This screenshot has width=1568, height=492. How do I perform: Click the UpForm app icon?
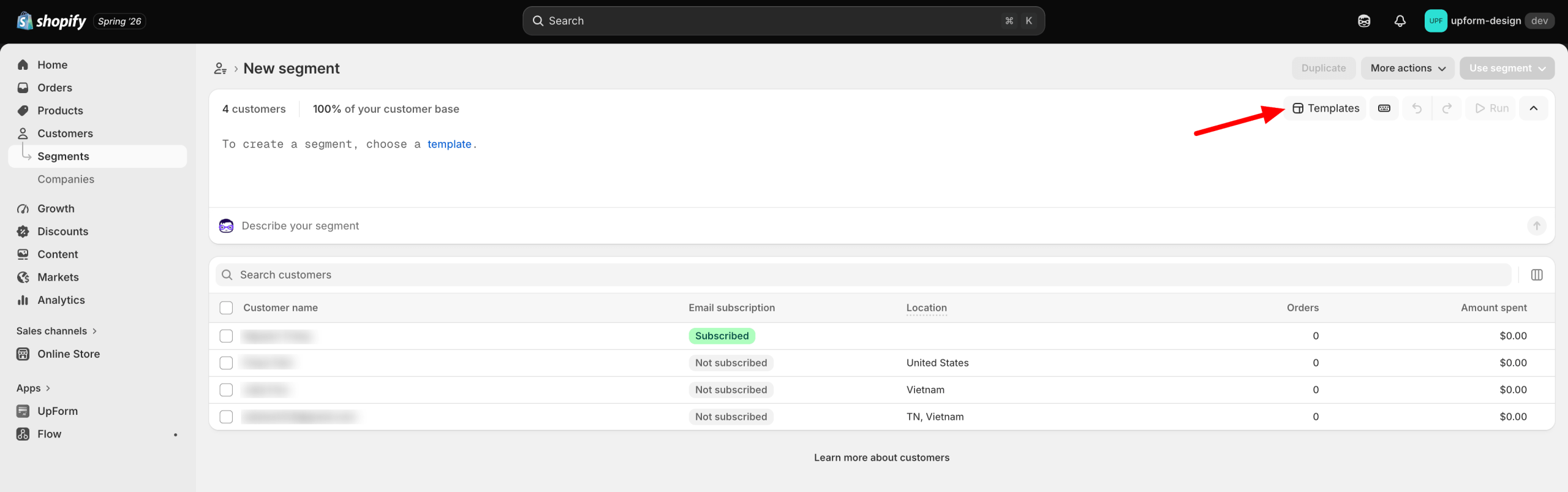point(23,411)
